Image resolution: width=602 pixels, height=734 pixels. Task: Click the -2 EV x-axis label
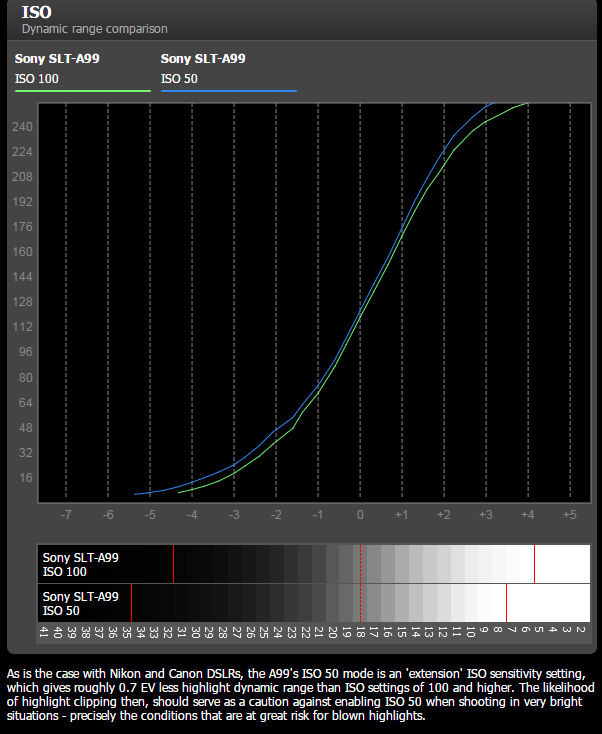[x=276, y=515]
